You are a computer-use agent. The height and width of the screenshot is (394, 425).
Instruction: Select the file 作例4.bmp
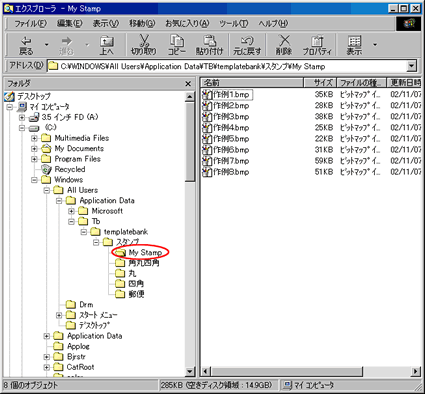(x=231, y=128)
